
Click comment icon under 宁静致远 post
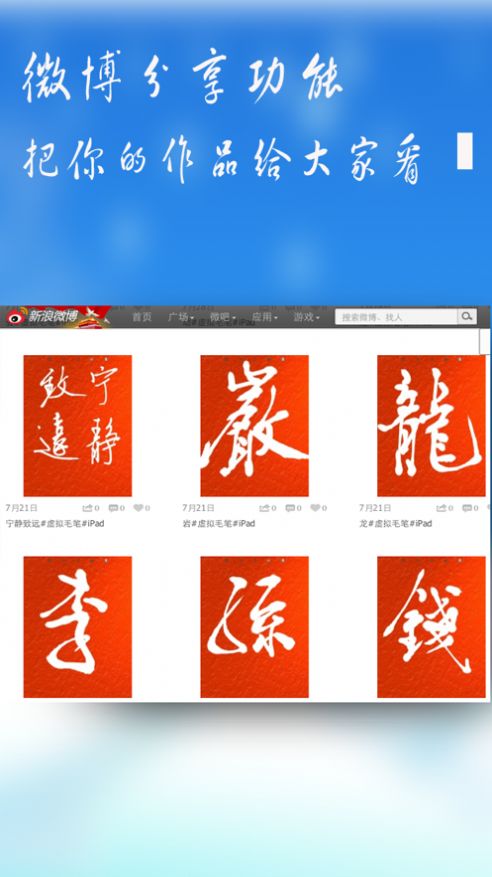[113, 508]
